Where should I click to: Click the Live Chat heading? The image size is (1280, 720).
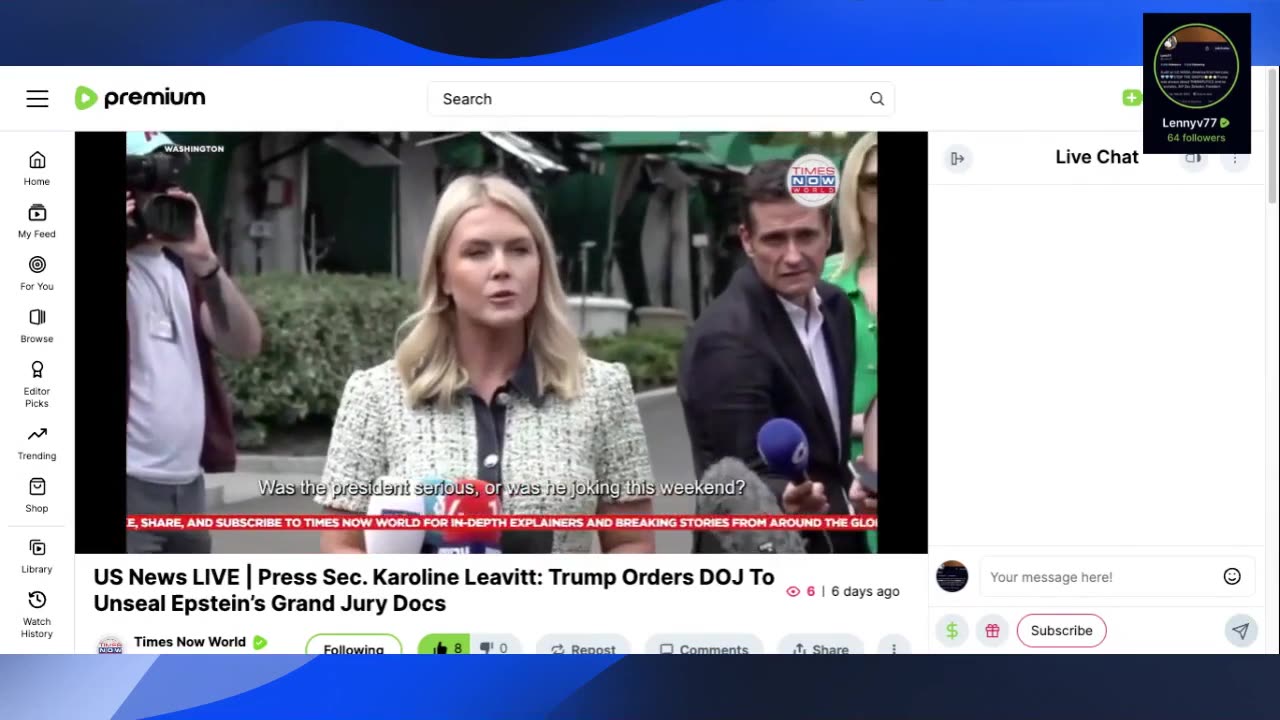click(1097, 157)
